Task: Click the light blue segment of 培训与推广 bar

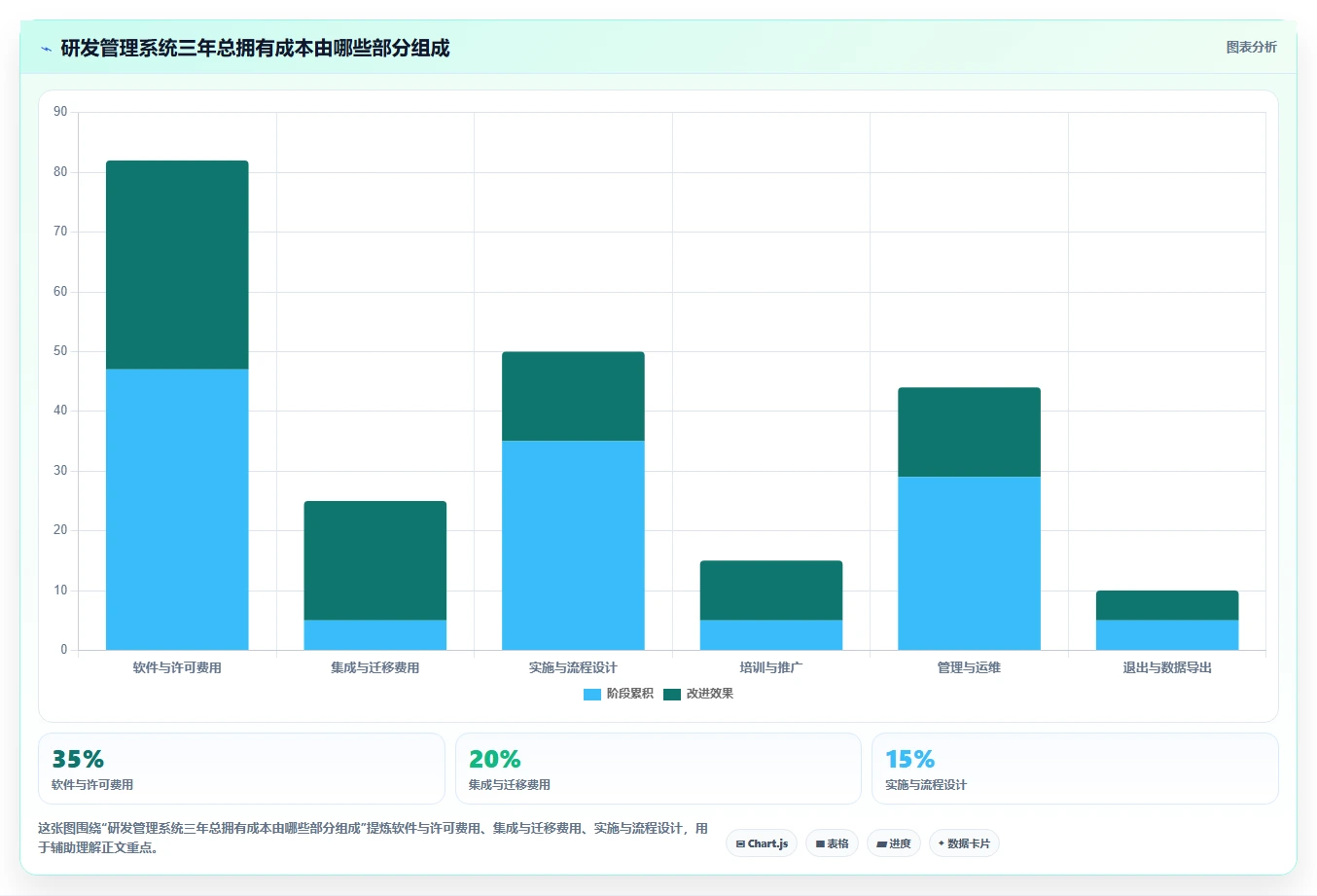Action: (771, 635)
